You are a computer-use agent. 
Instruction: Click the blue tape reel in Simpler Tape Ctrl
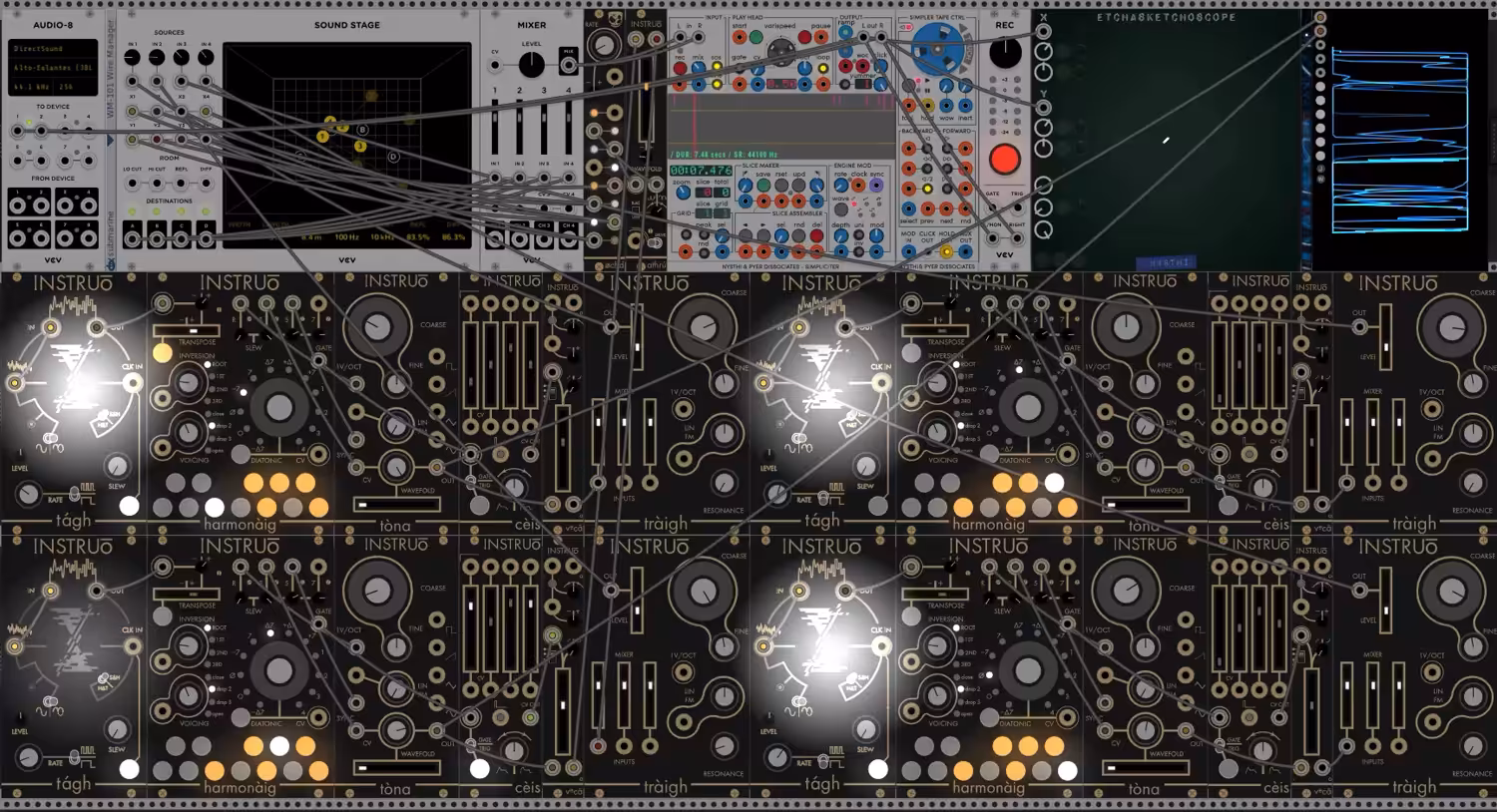pyautogui.click(x=938, y=48)
